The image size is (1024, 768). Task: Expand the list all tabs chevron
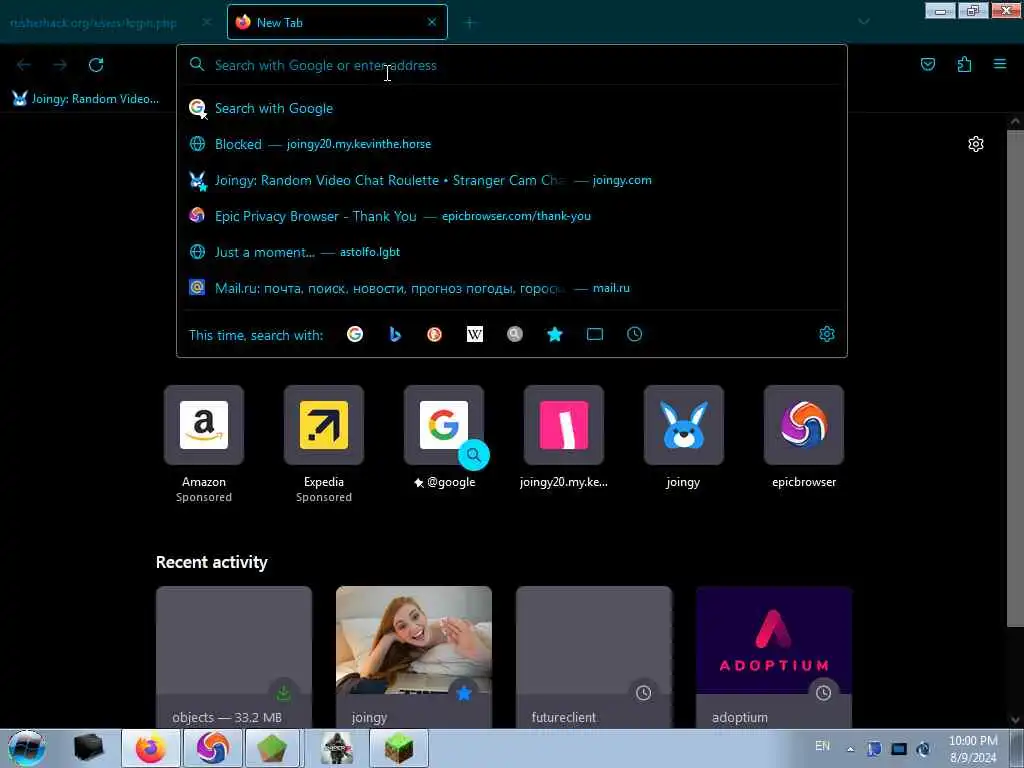[x=863, y=22]
